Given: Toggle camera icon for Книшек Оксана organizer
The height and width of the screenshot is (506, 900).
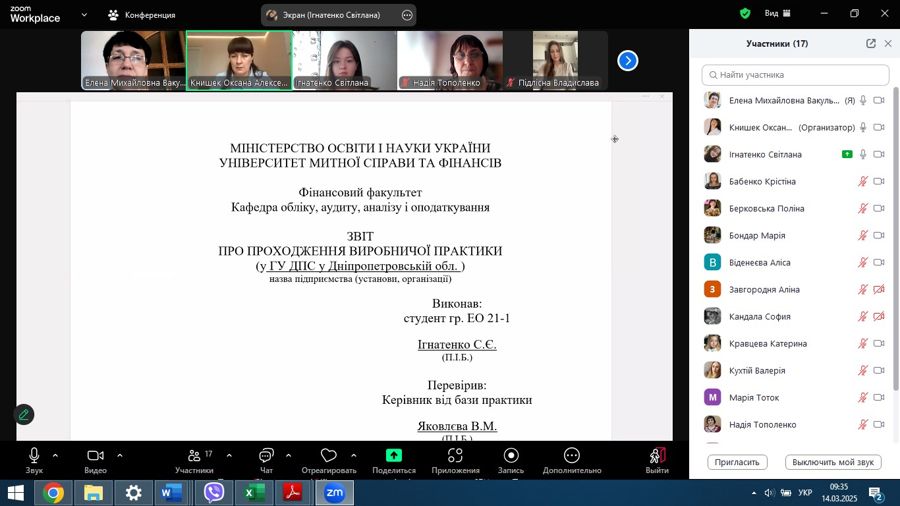Looking at the screenshot, I should coord(879,127).
